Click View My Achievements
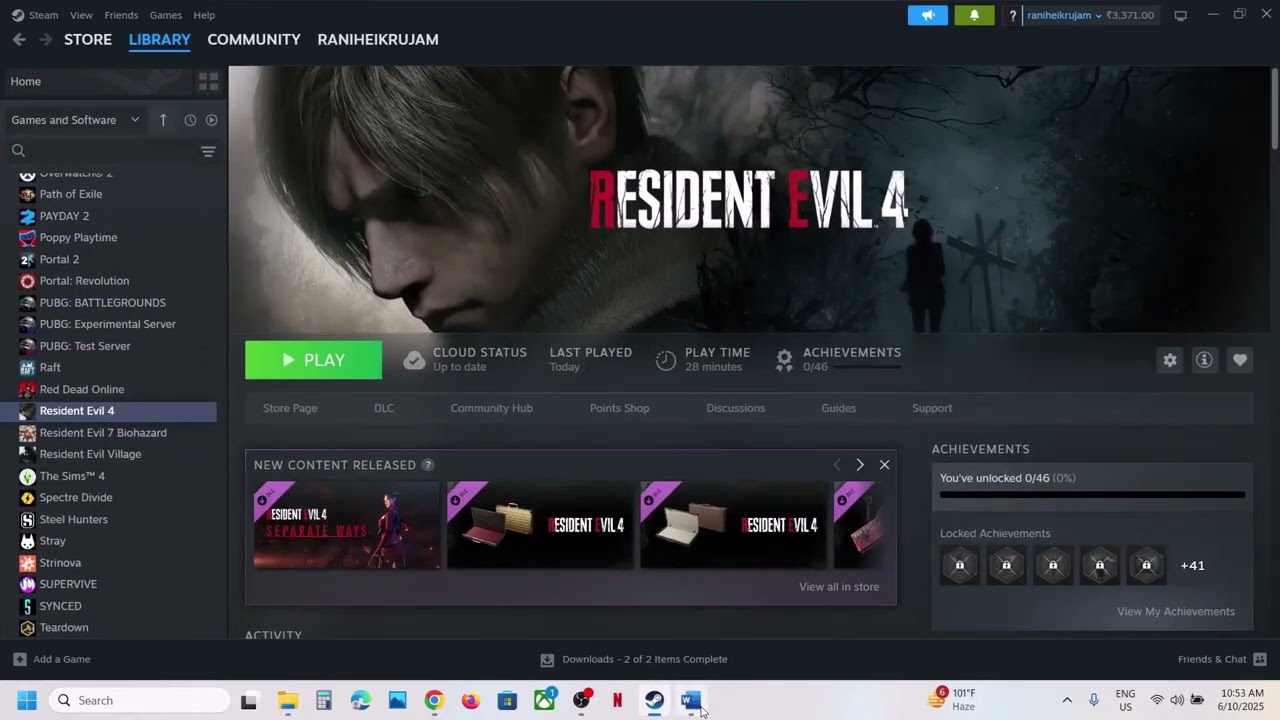 click(1176, 612)
